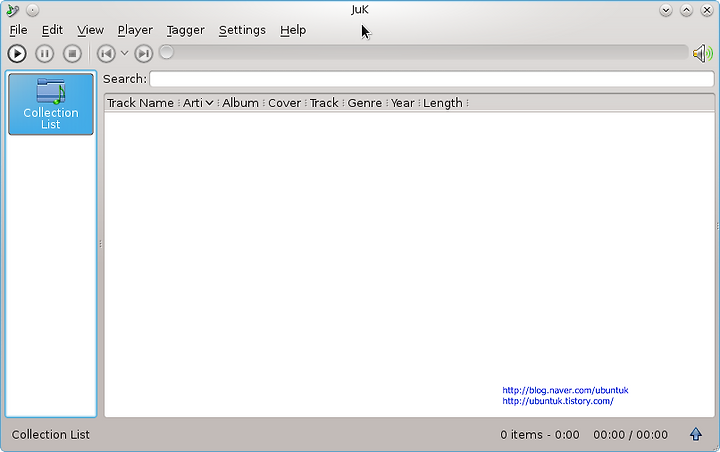This screenshot has width=720, height=452.
Task: Open the Help menu
Action: click(x=293, y=30)
